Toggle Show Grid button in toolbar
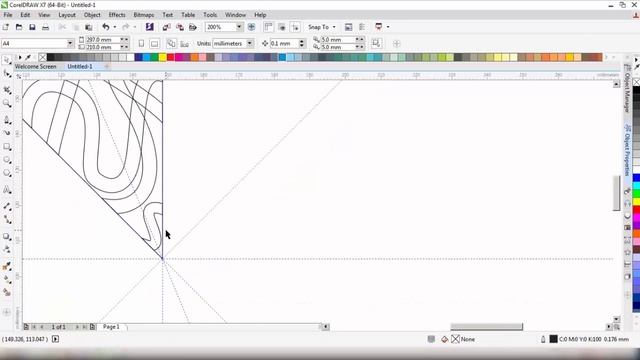The height and width of the screenshot is (360, 640). coord(282,27)
